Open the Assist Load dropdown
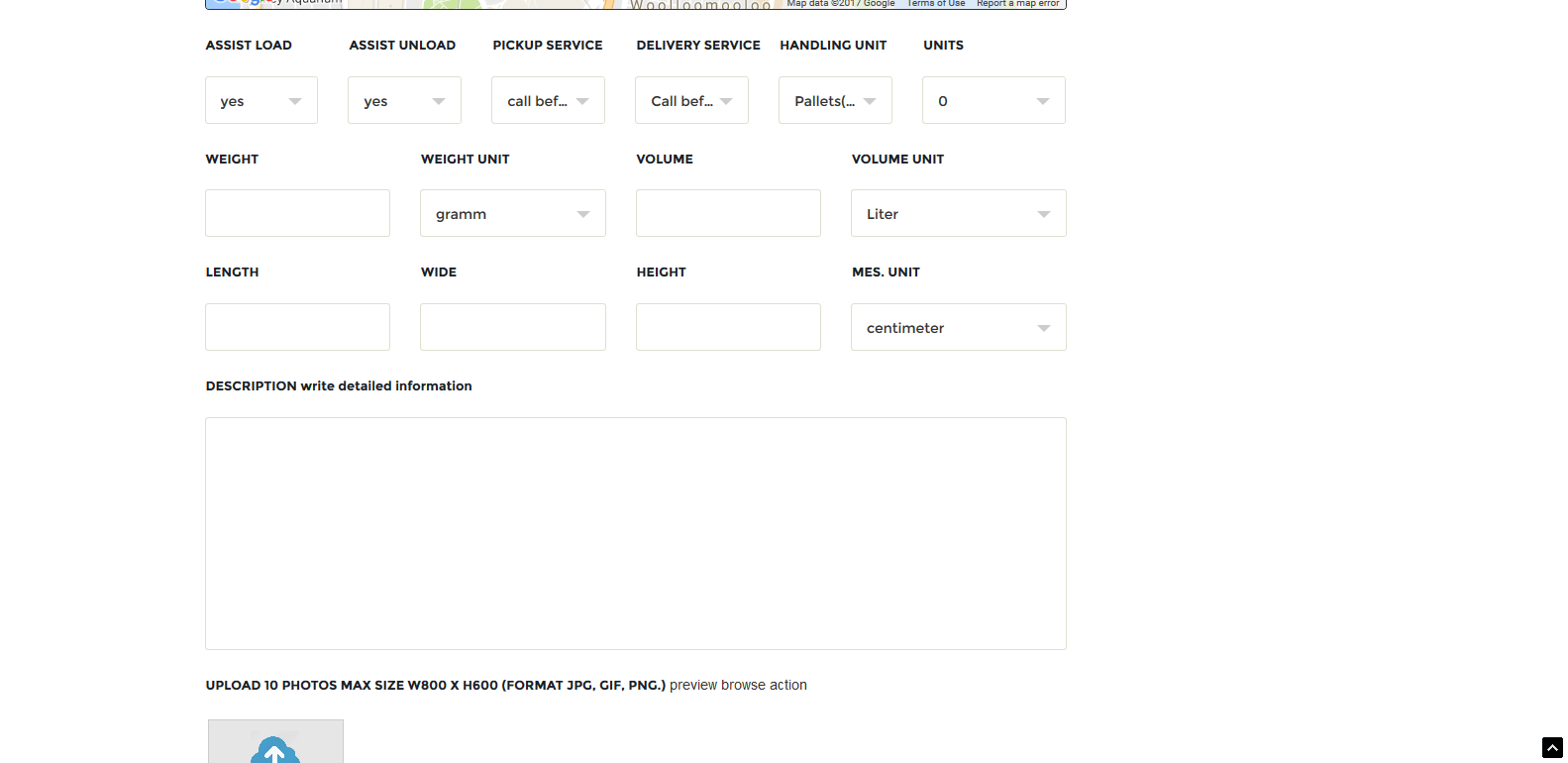Viewport: 1568px width, 763px height. pyautogui.click(x=261, y=101)
